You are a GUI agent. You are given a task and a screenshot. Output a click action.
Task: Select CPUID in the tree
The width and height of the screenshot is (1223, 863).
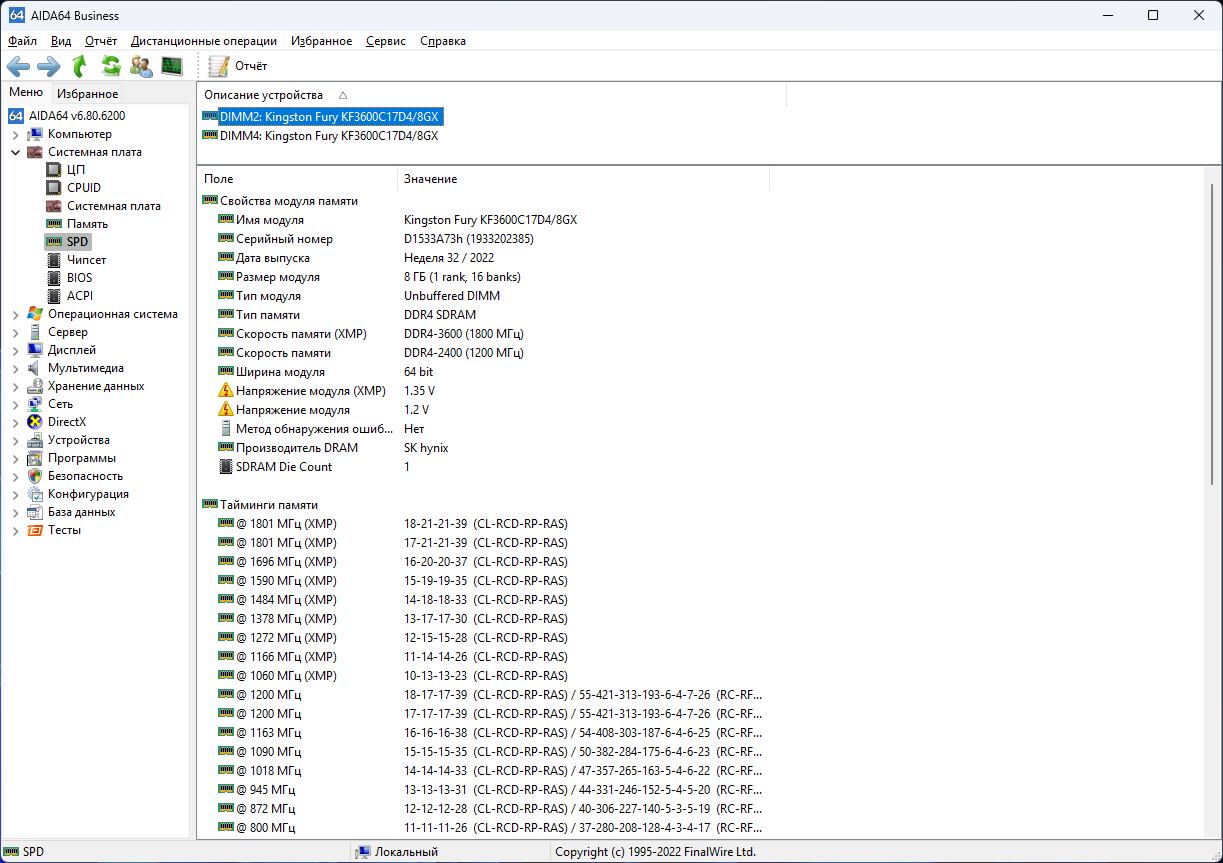(84, 188)
